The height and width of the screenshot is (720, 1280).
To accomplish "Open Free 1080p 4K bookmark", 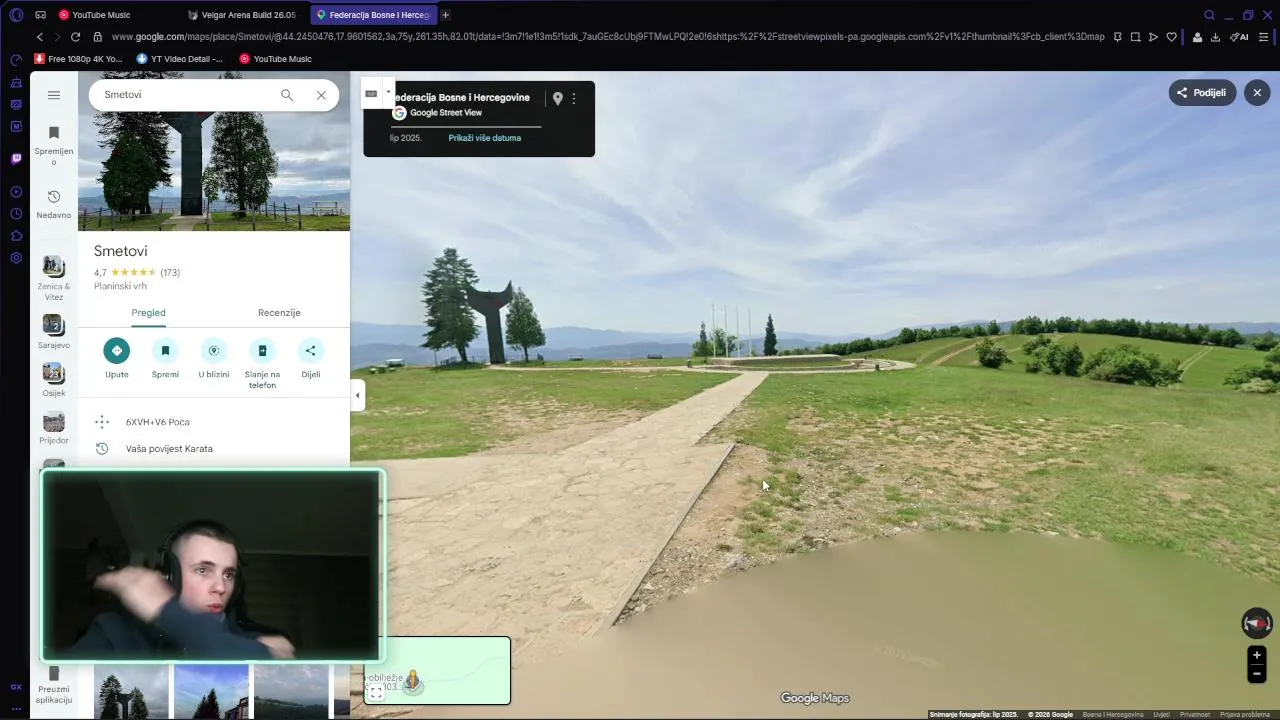I will pyautogui.click(x=79, y=59).
